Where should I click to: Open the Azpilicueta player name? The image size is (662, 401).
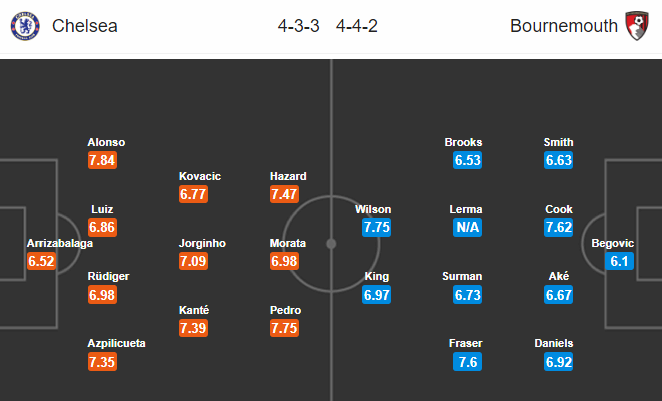click(116, 343)
